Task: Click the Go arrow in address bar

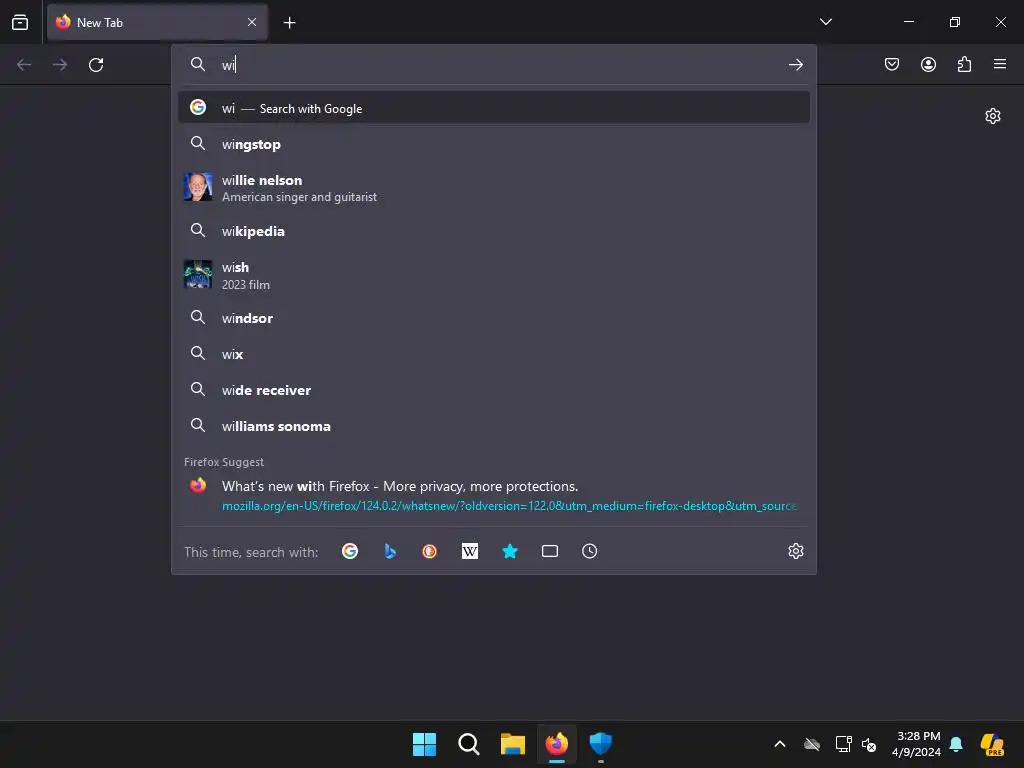Action: point(795,65)
